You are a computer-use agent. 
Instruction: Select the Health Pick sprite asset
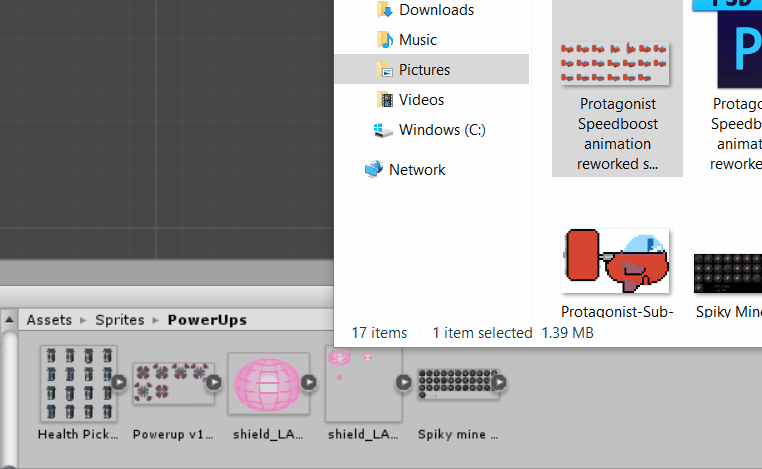[79, 383]
